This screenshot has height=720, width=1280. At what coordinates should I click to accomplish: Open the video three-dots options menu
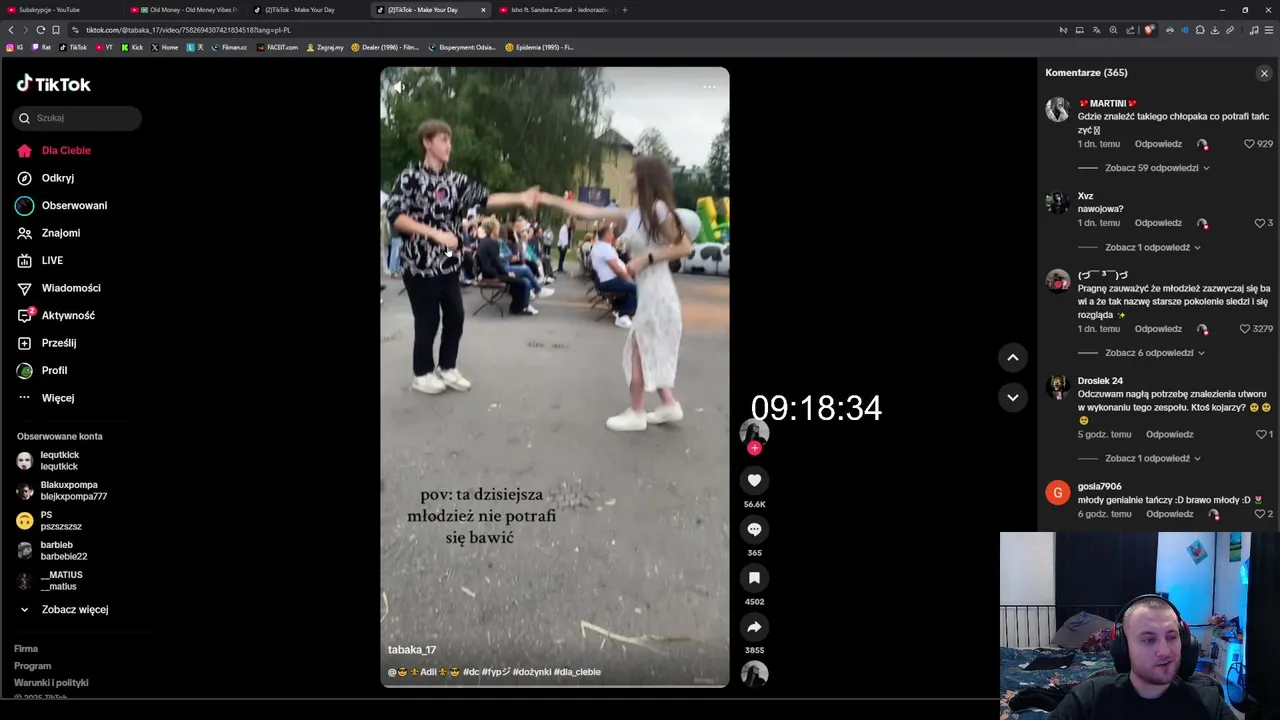(x=709, y=87)
